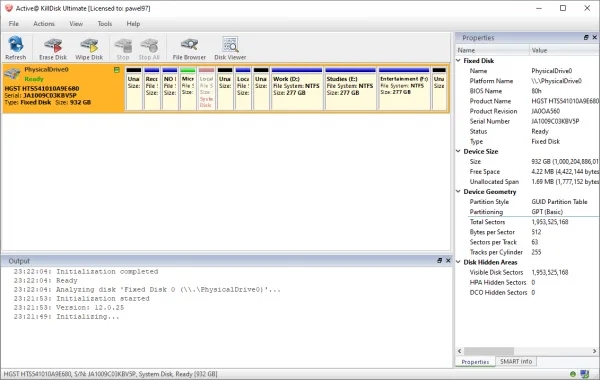The width and height of the screenshot is (600, 380).
Task: Select the Tracks per Cylinder row
Action: (527, 252)
